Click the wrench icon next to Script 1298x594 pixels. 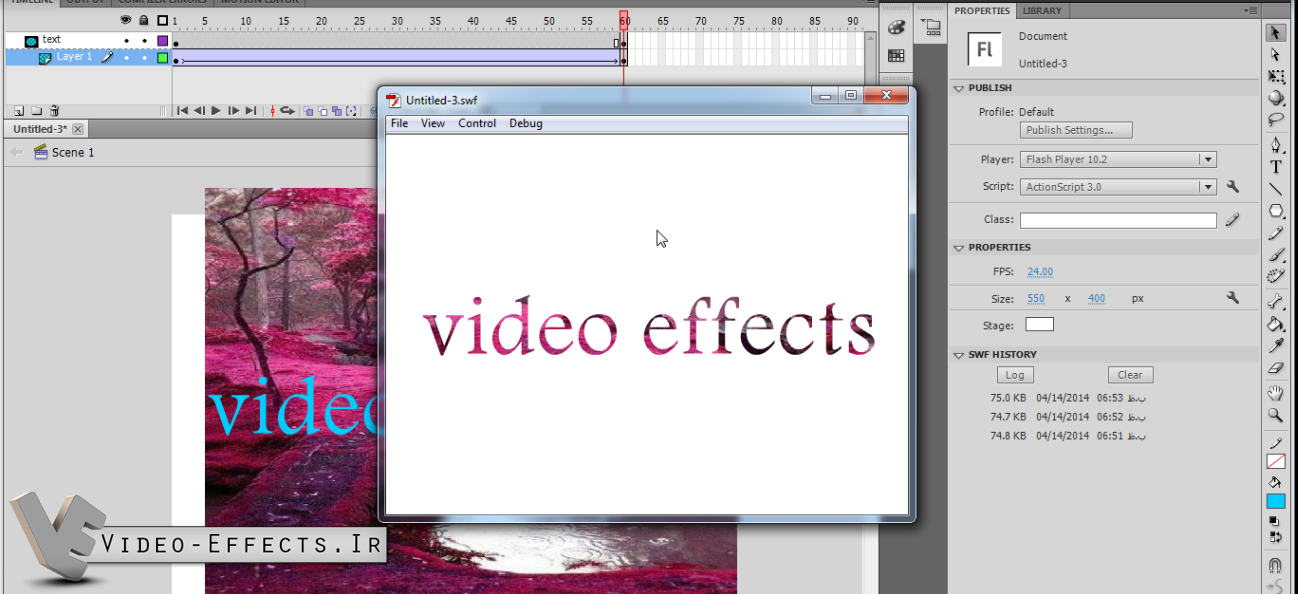pyautogui.click(x=1233, y=187)
